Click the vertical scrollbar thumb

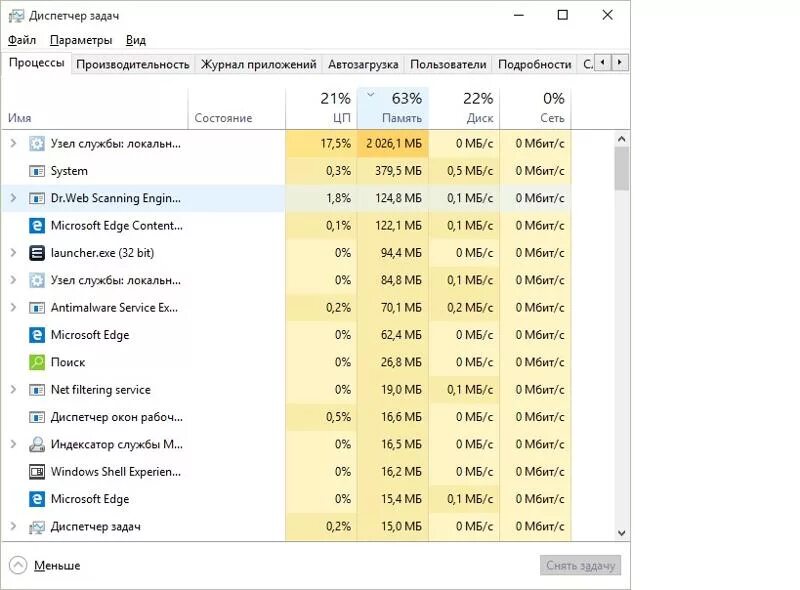click(621, 168)
